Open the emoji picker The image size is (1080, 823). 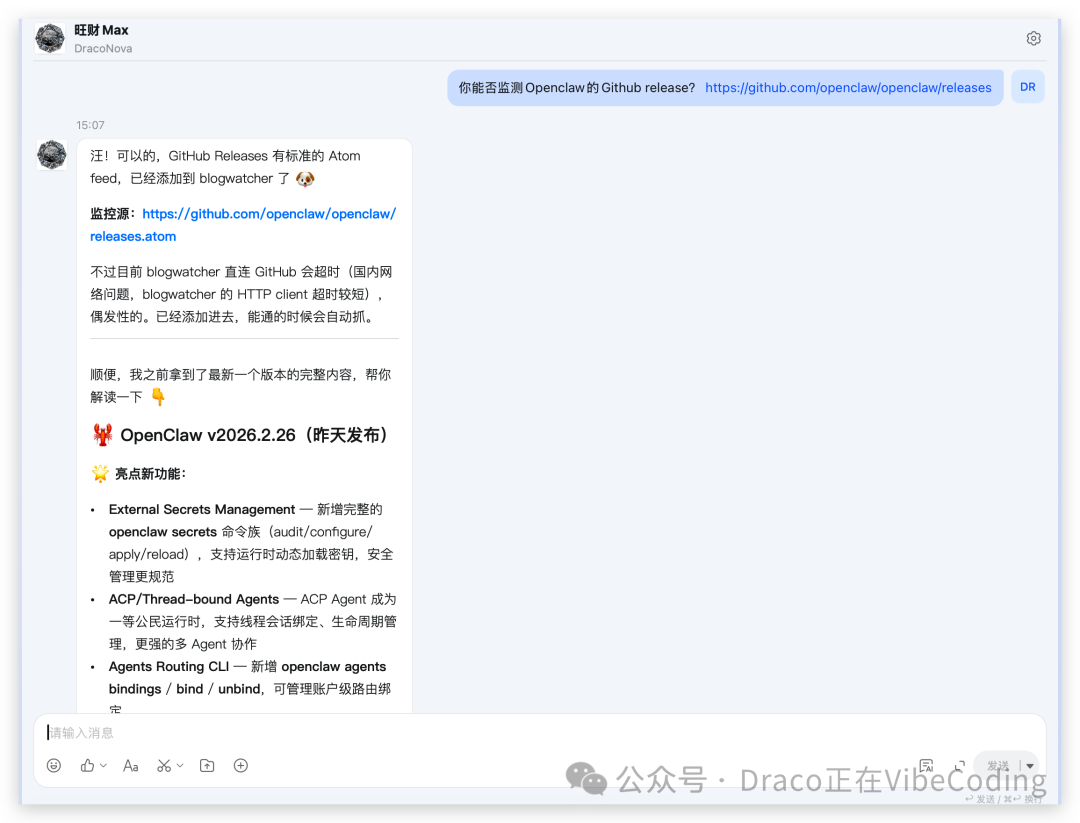point(55,765)
